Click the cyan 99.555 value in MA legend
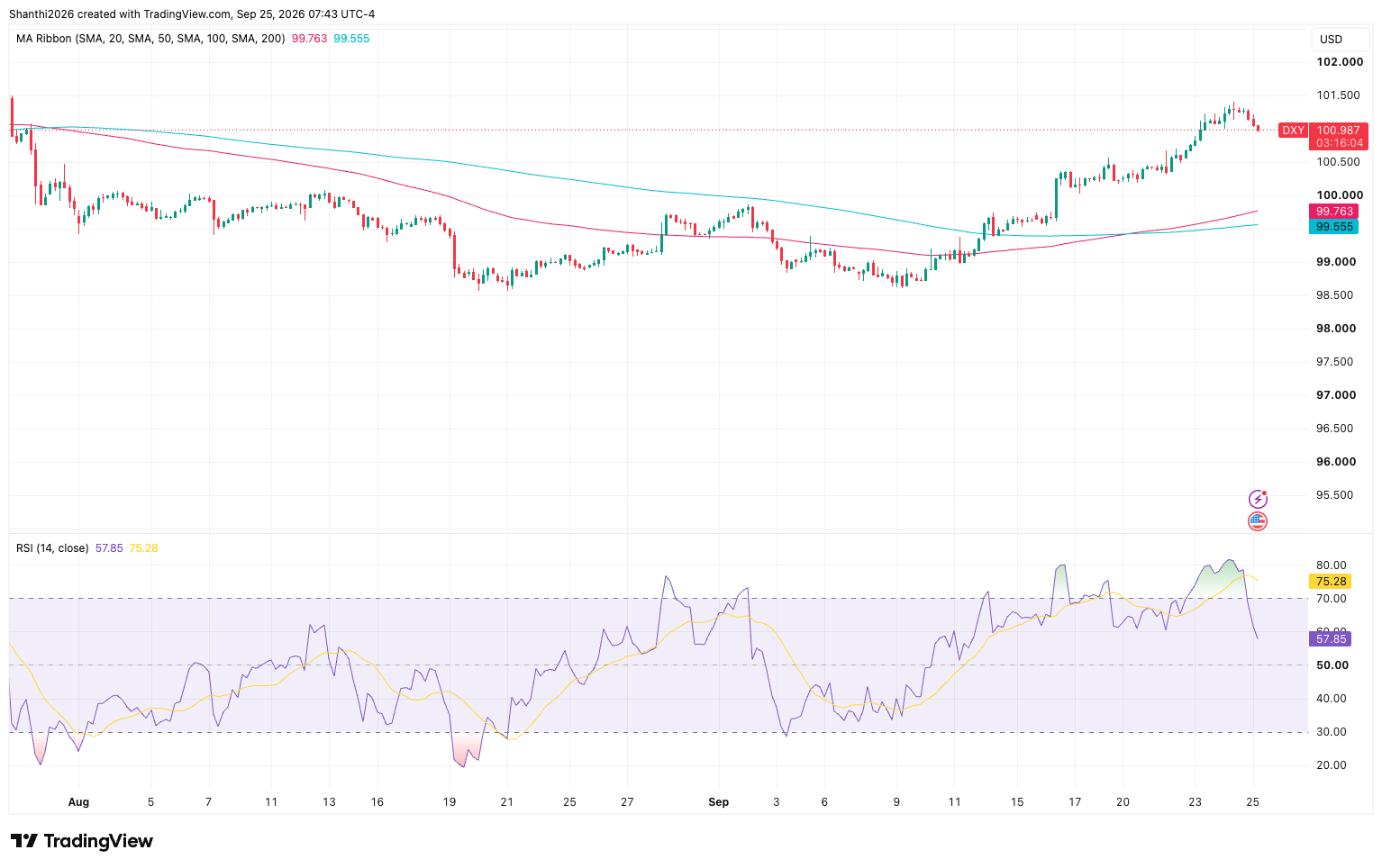Image resolution: width=1382 pixels, height=868 pixels. (x=351, y=39)
